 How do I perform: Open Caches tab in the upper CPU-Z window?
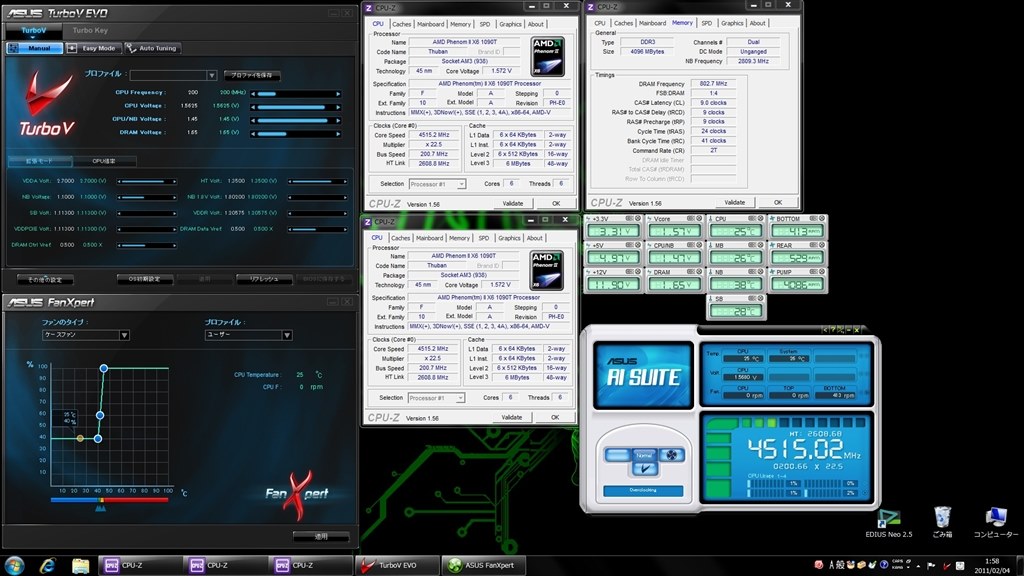pyautogui.click(x=402, y=24)
